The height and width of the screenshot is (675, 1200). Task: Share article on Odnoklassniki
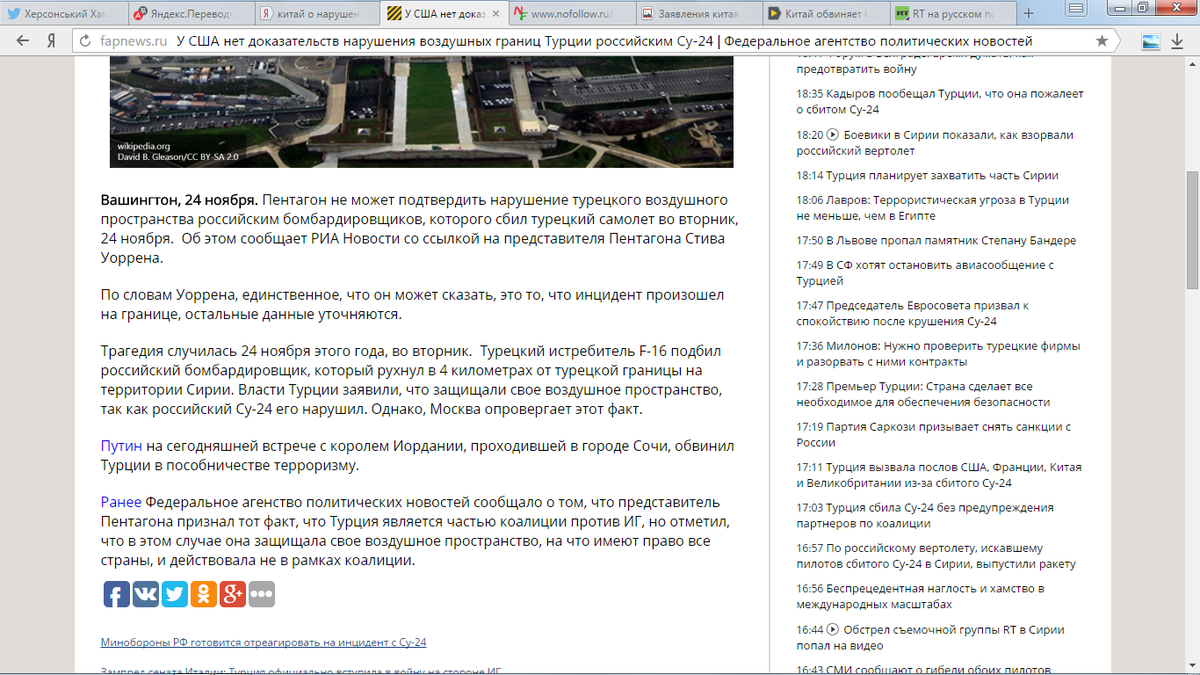[203, 594]
